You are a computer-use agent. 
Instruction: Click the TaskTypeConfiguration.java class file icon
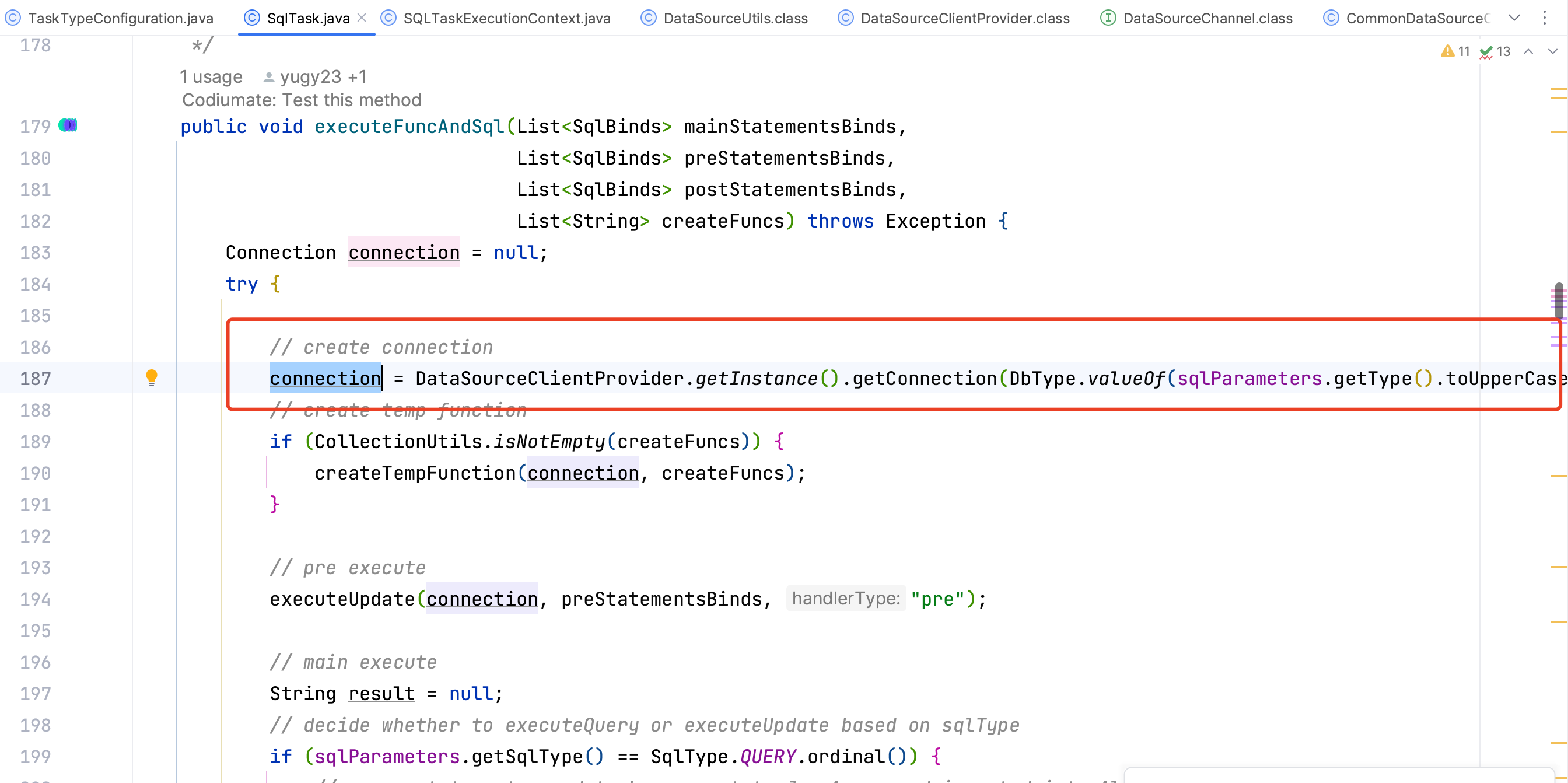point(13,18)
